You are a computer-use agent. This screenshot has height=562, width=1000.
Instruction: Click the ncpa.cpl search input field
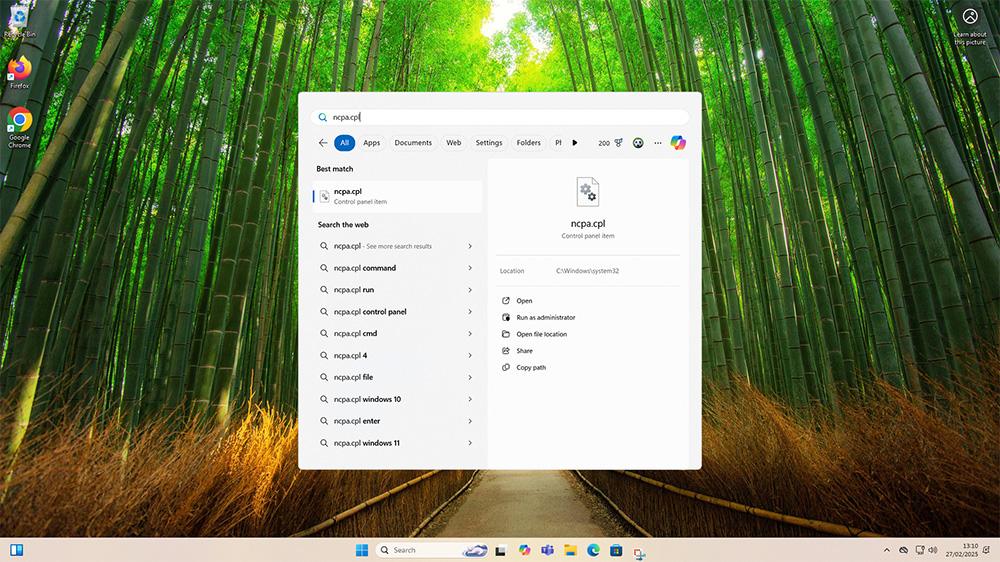pos(500,117)
